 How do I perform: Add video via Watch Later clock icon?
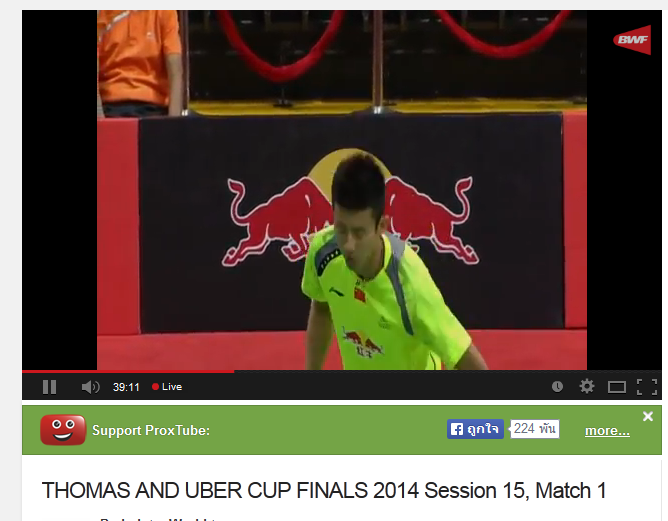[x=557, y=386]
